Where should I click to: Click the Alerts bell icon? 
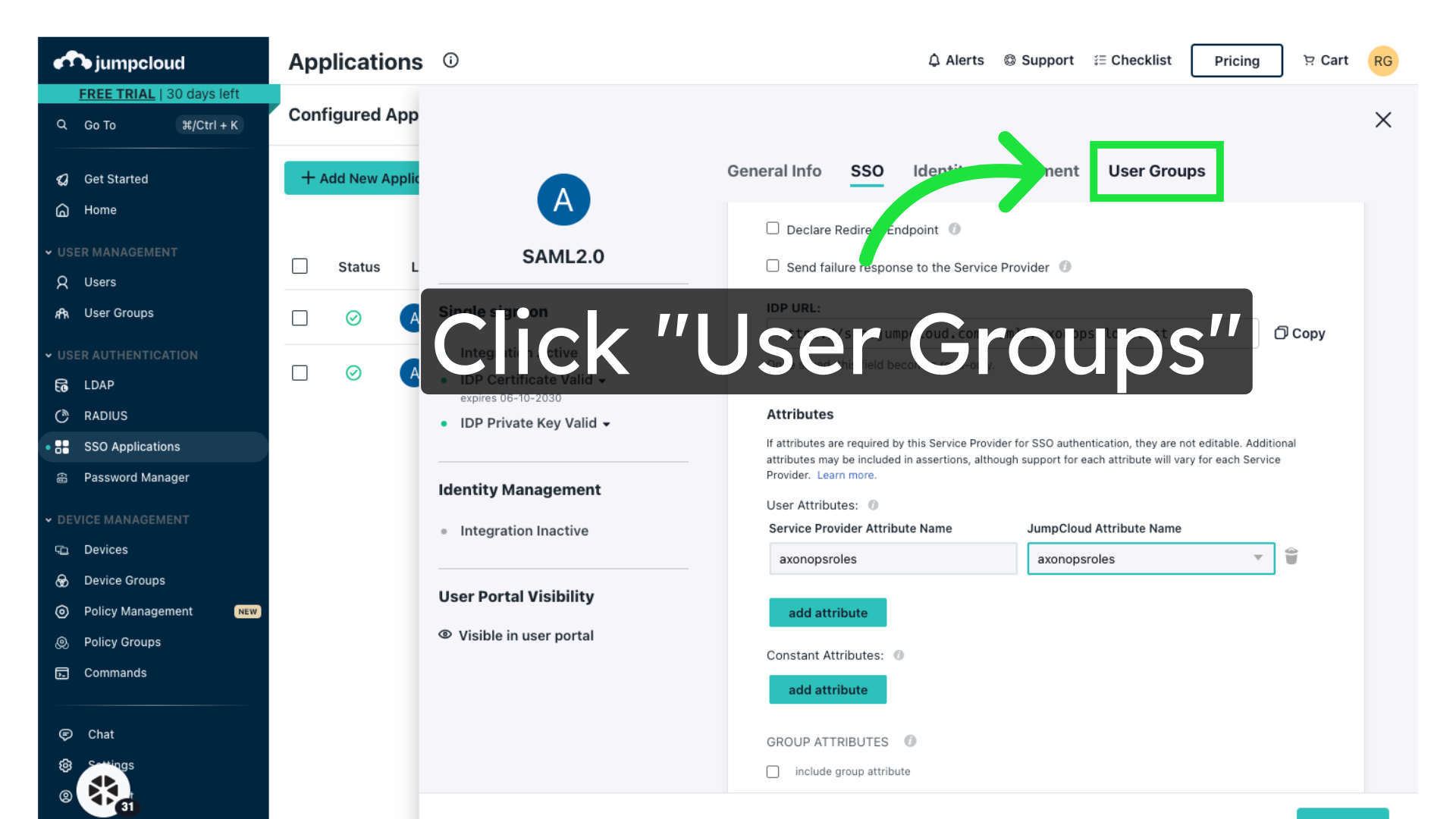point(934,61)
